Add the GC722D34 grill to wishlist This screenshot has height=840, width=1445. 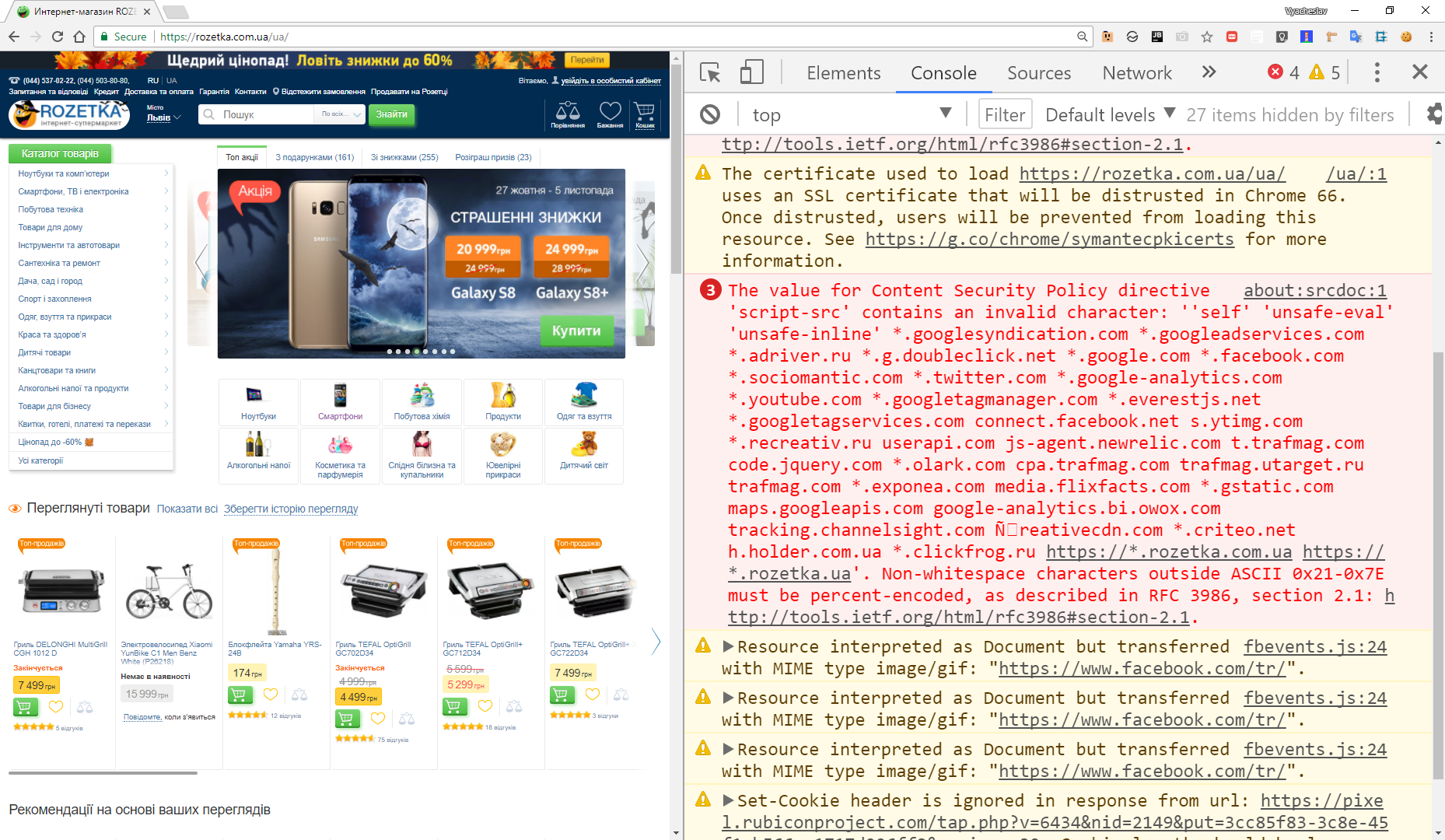[593, 695]
